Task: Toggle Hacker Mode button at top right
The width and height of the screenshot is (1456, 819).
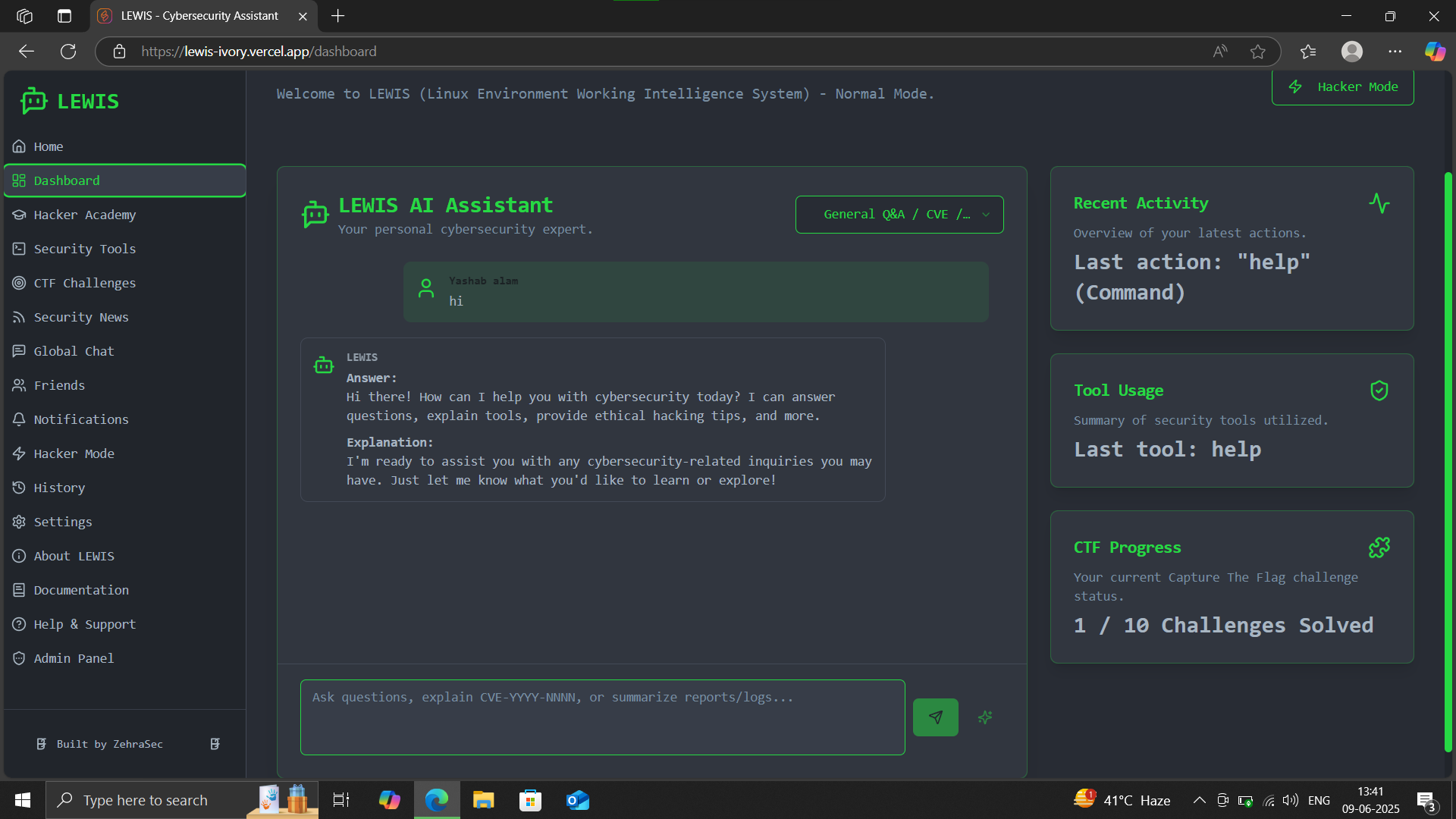Action: (x=1342, y=86)
